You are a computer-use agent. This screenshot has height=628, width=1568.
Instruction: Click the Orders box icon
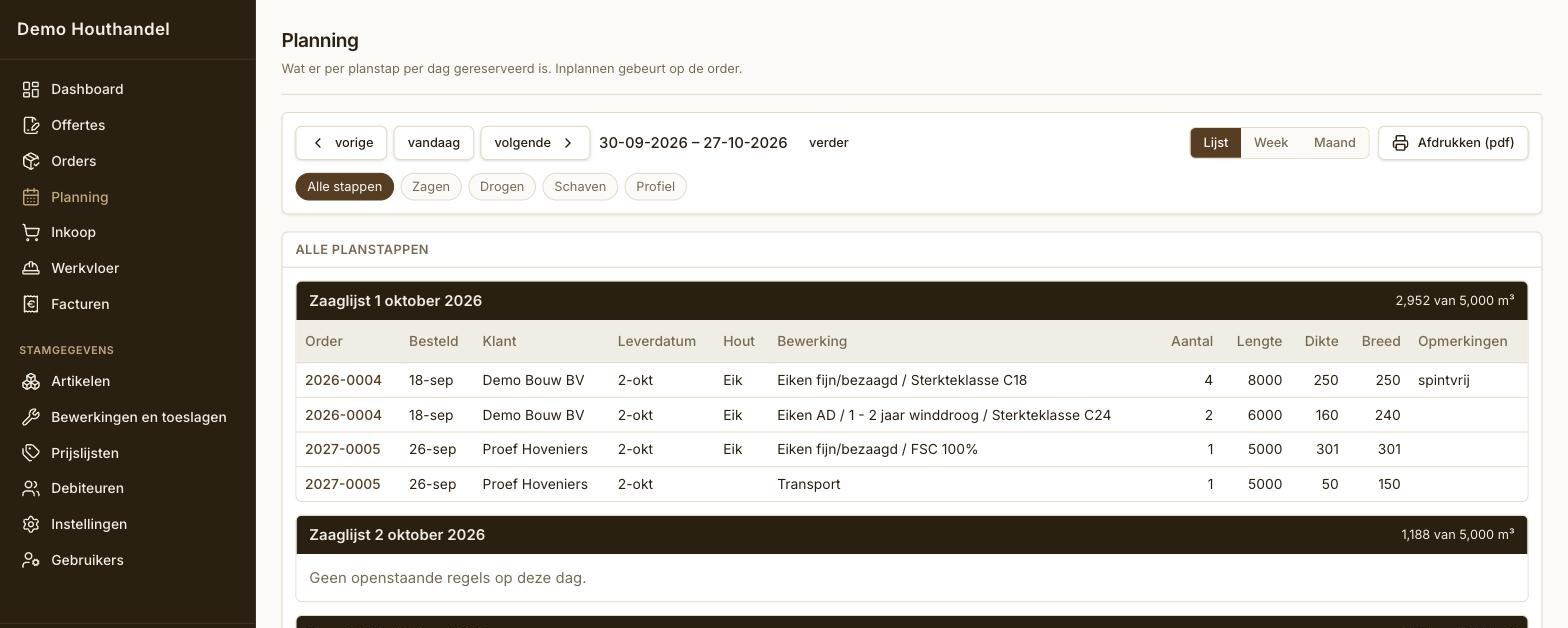31,161
